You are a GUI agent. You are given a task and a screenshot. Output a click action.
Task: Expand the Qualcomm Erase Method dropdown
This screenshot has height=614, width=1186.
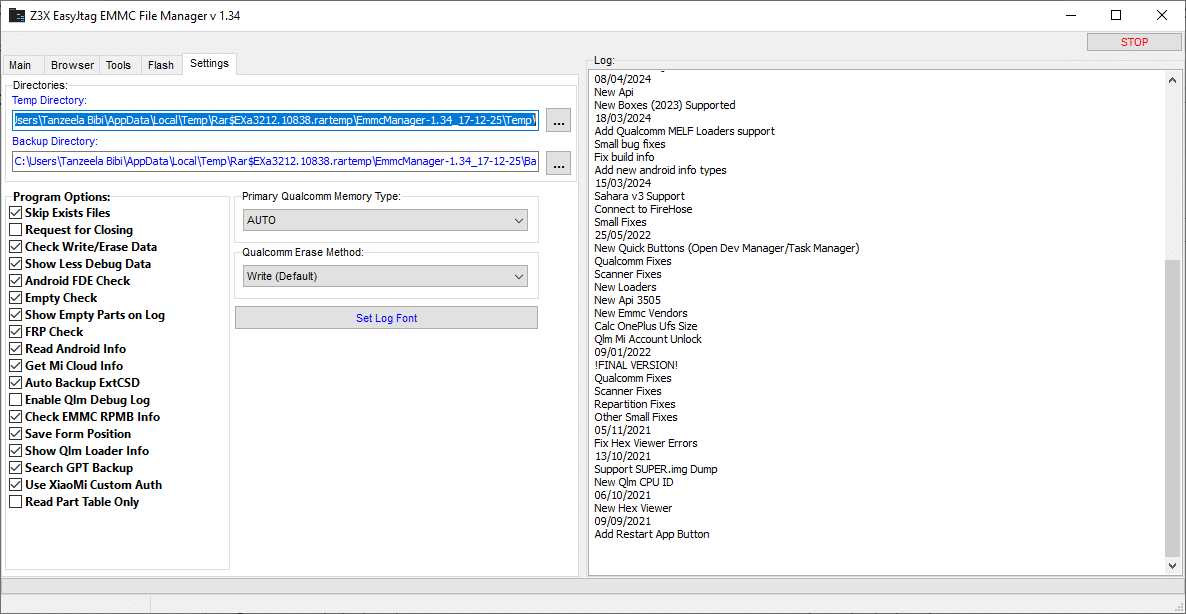click(x=386, y=276)
